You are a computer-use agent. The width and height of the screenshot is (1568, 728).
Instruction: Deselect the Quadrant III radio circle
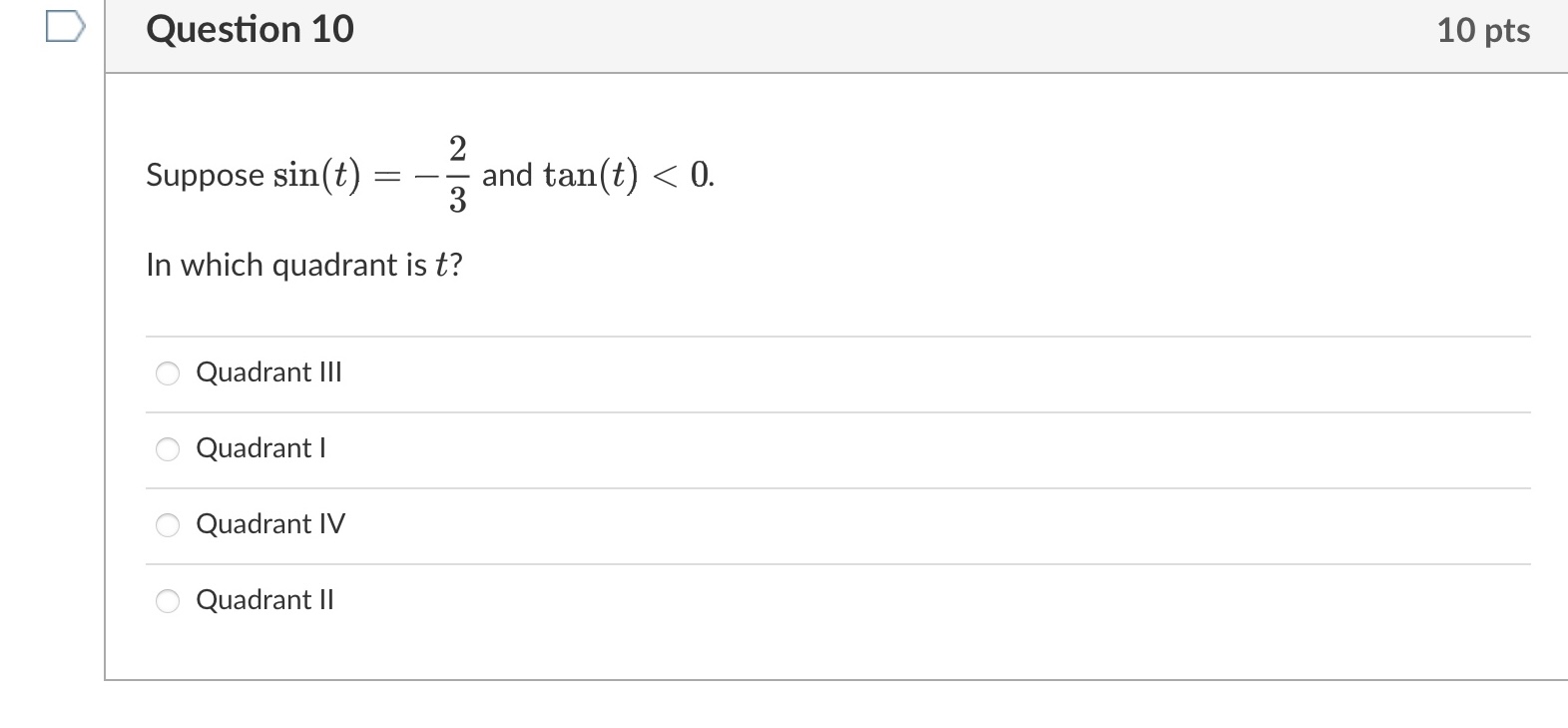point(168,373)
